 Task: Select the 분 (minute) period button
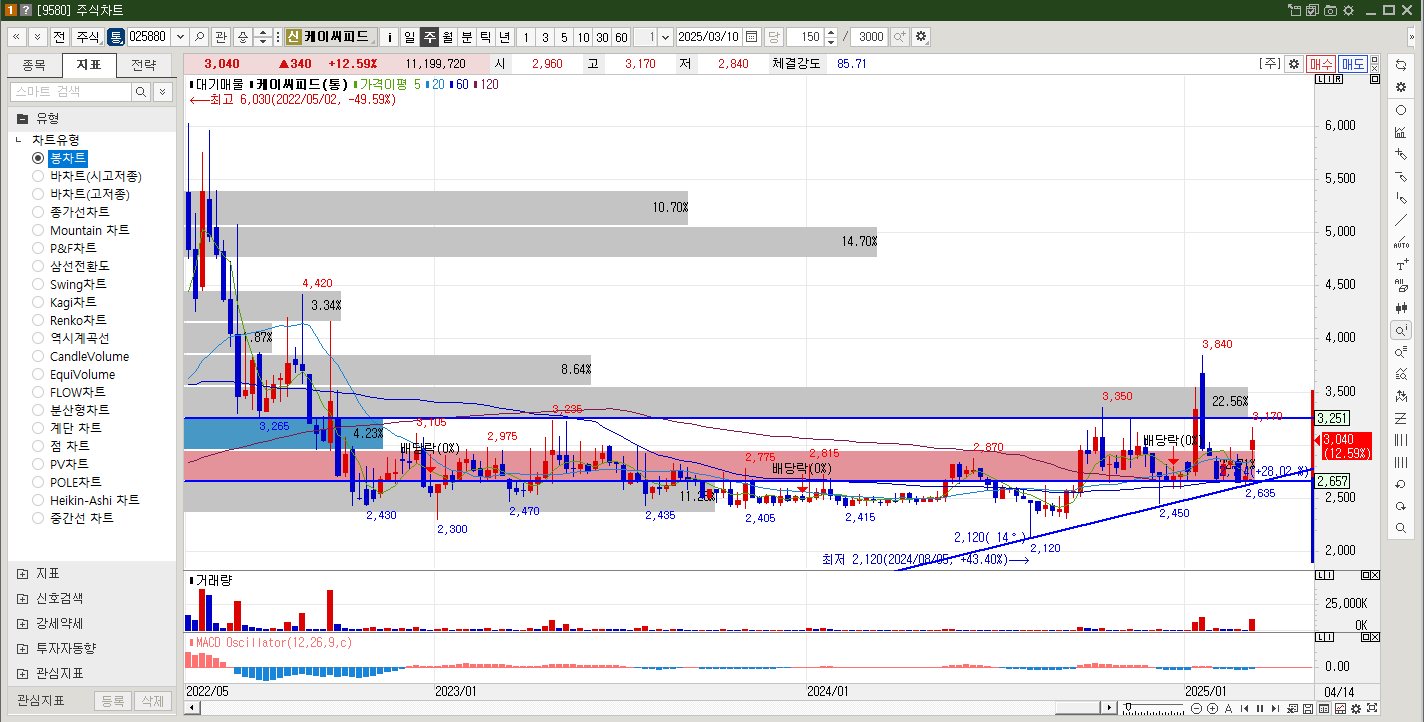click(x=466, y=36)
